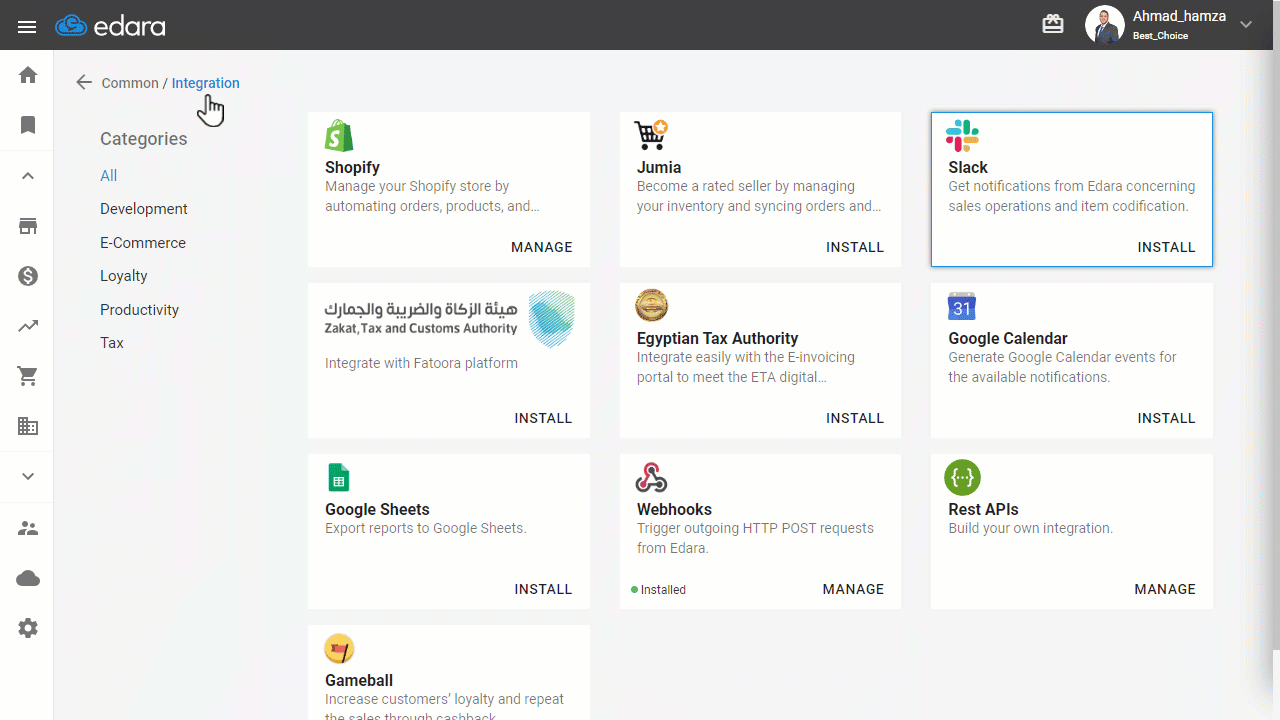Click the Slack logo icon
Image resolution: width=1280 pixels, height=720 pixels.
click(963, 135)
